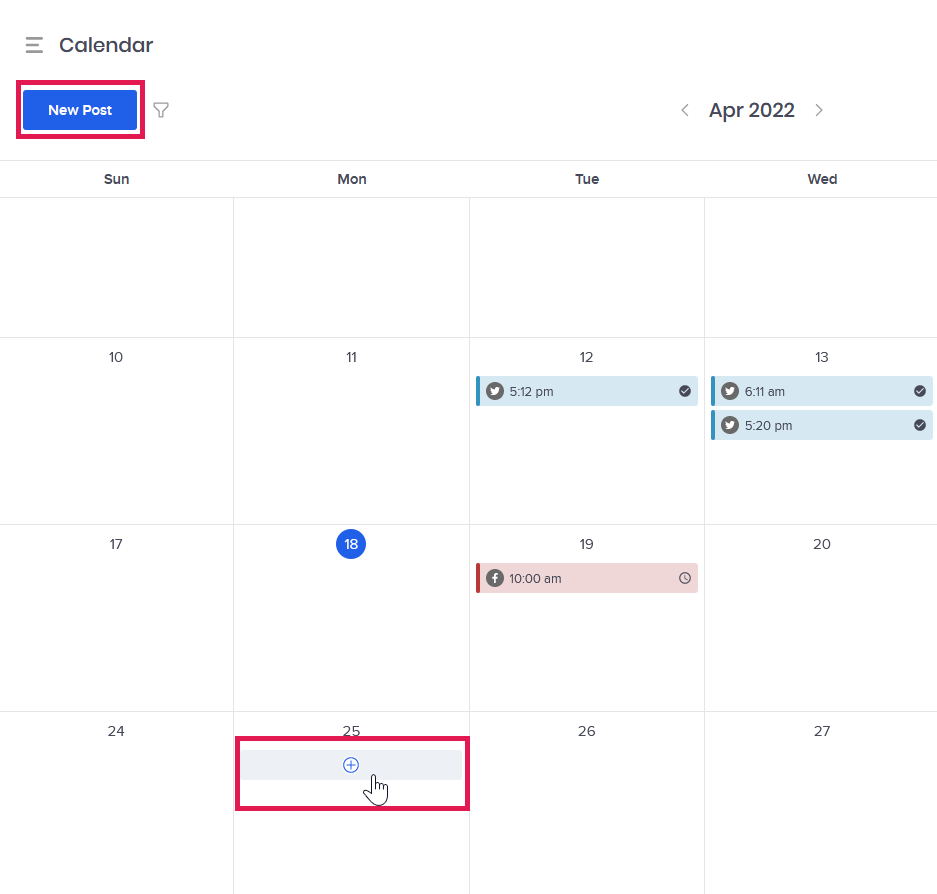Screen dimensions: 937x894
Task: Click the Facebook icon on April 19's post
Action: pyautogui.click(x=495, y=578)
